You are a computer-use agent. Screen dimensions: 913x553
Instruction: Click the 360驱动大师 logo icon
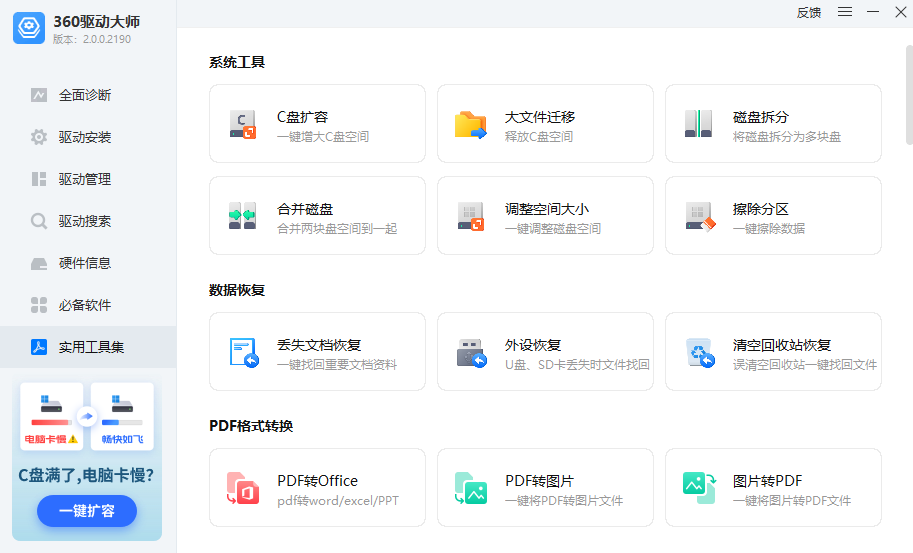coord(29,28)
